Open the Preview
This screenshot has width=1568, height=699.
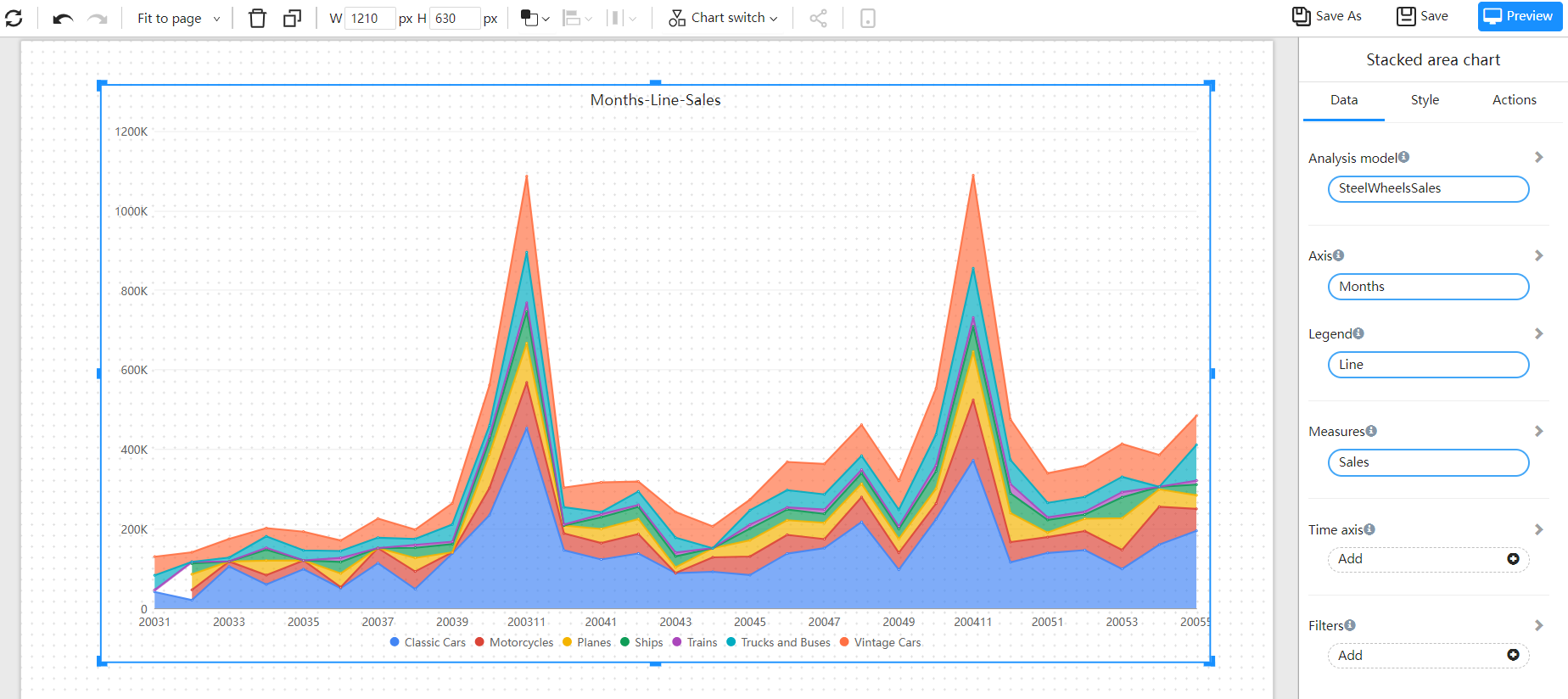[1520, 16]
